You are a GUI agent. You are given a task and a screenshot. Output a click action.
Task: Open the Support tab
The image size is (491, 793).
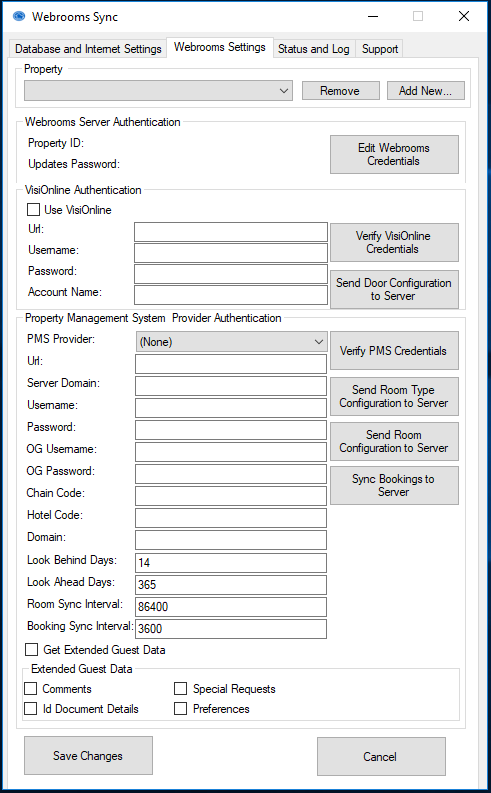pos(380,49)
